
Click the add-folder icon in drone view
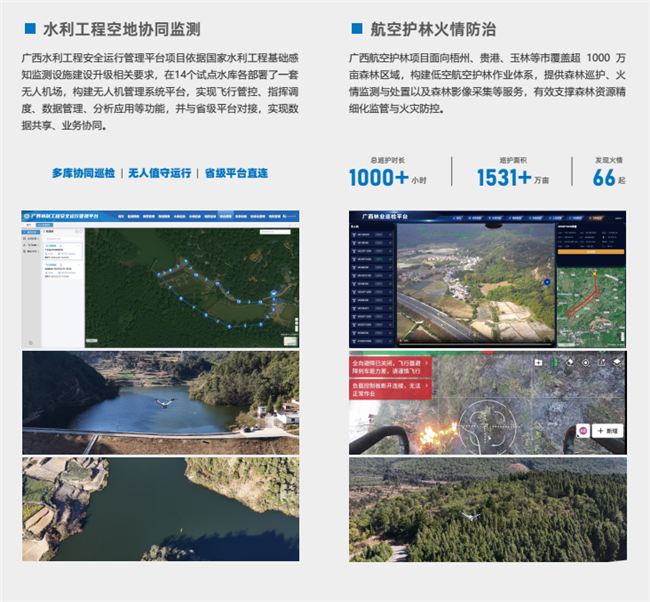[x=538, y=362]
